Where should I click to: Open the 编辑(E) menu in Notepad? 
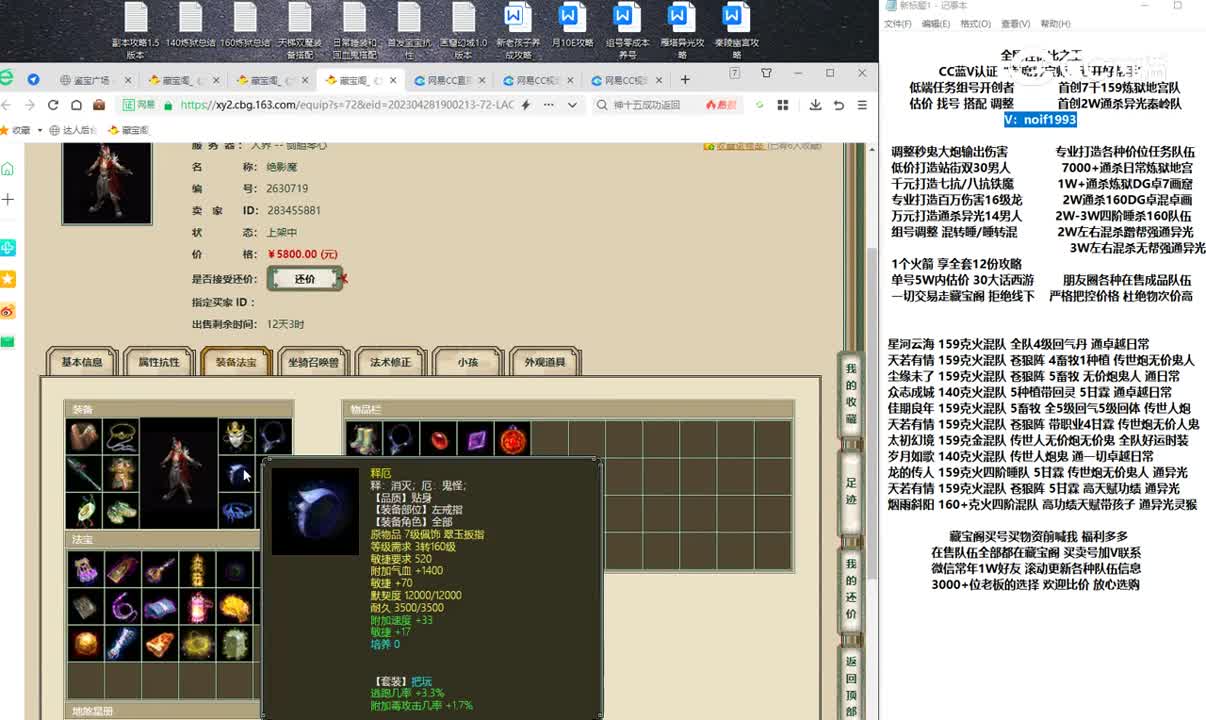click(x=936, y=24)
